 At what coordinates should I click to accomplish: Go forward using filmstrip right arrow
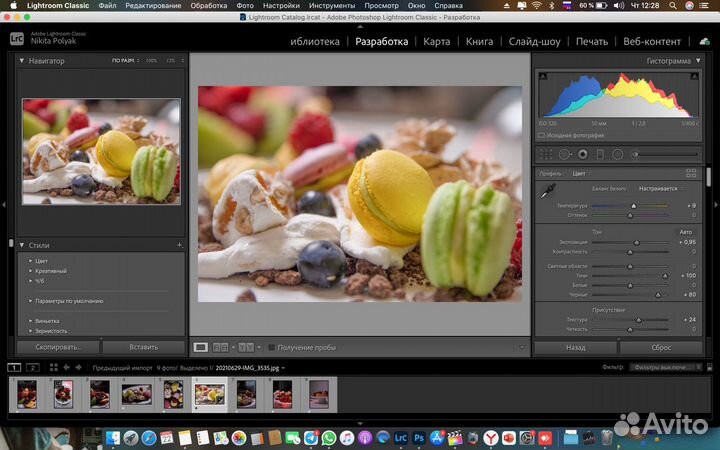[x=79, y=367]
